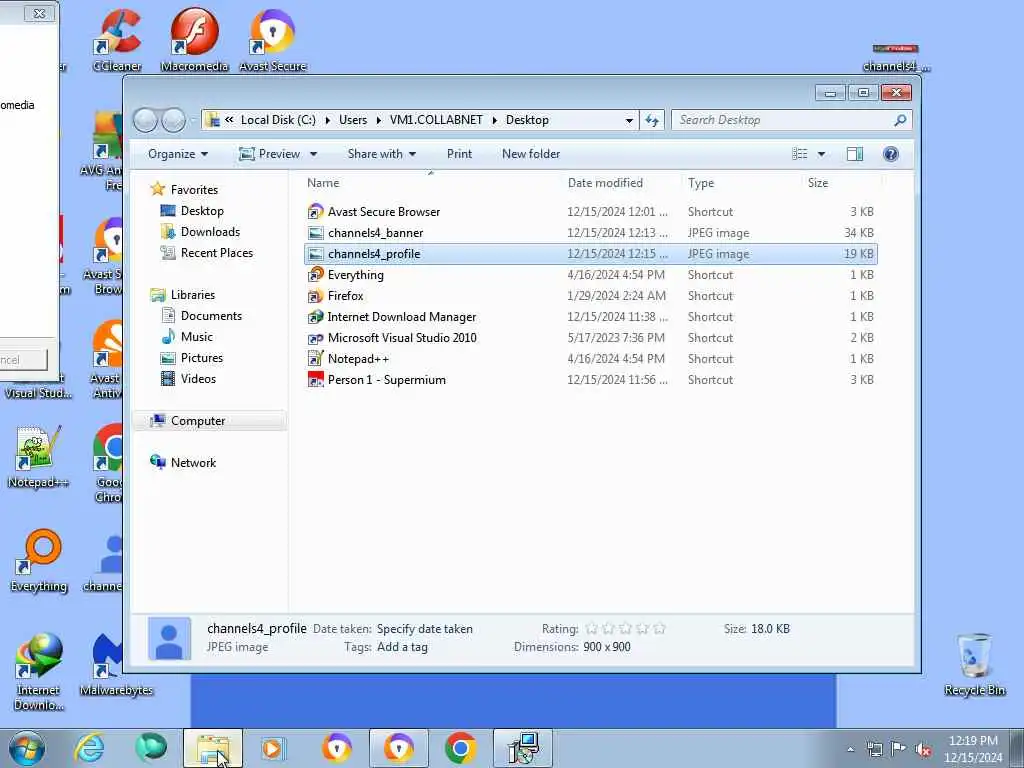
Task: Click the muted volume tray icon
Action: click(x=923, y=750)
